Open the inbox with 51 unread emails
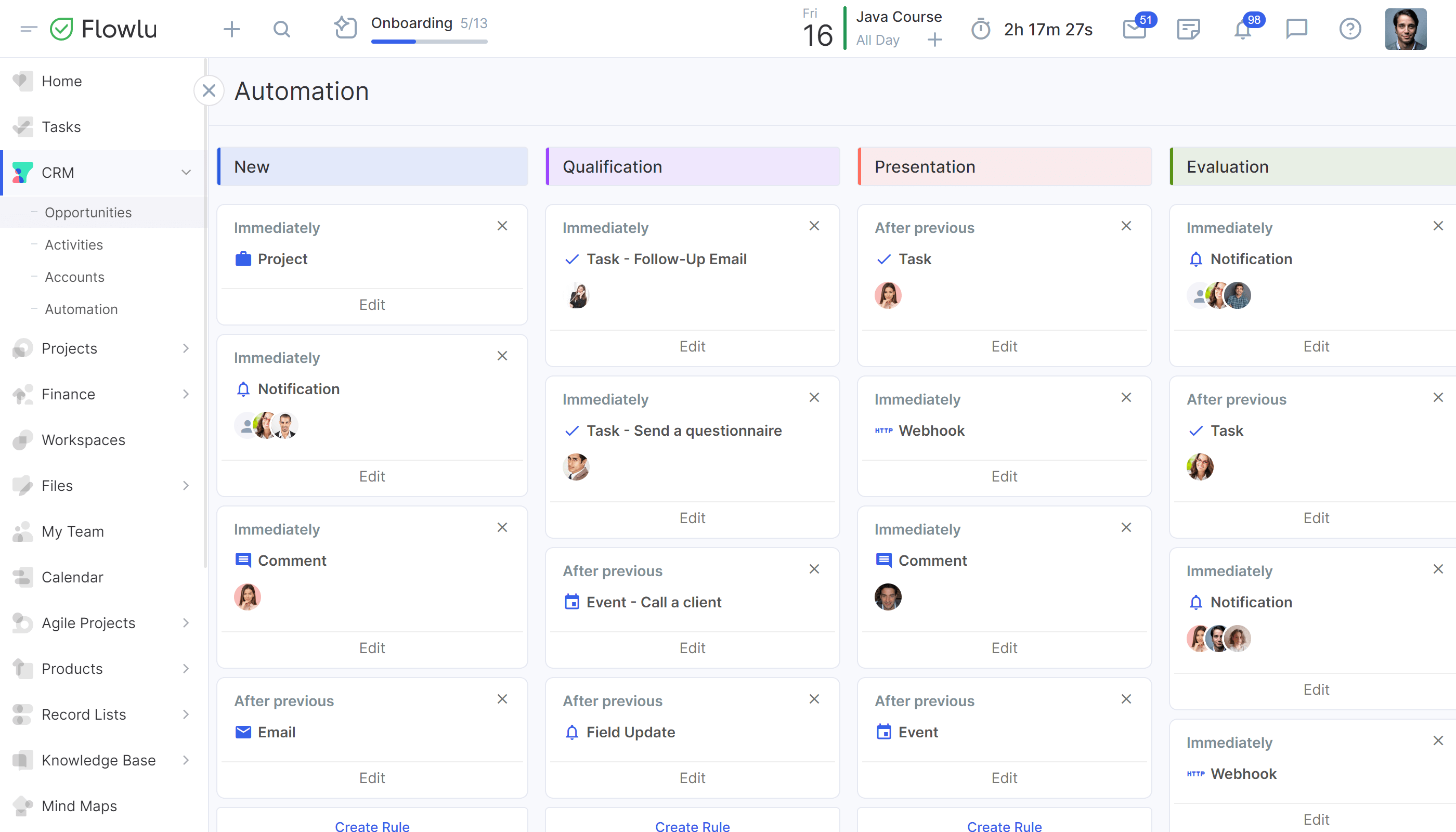1456x832 pixels. coord(1134,30)
